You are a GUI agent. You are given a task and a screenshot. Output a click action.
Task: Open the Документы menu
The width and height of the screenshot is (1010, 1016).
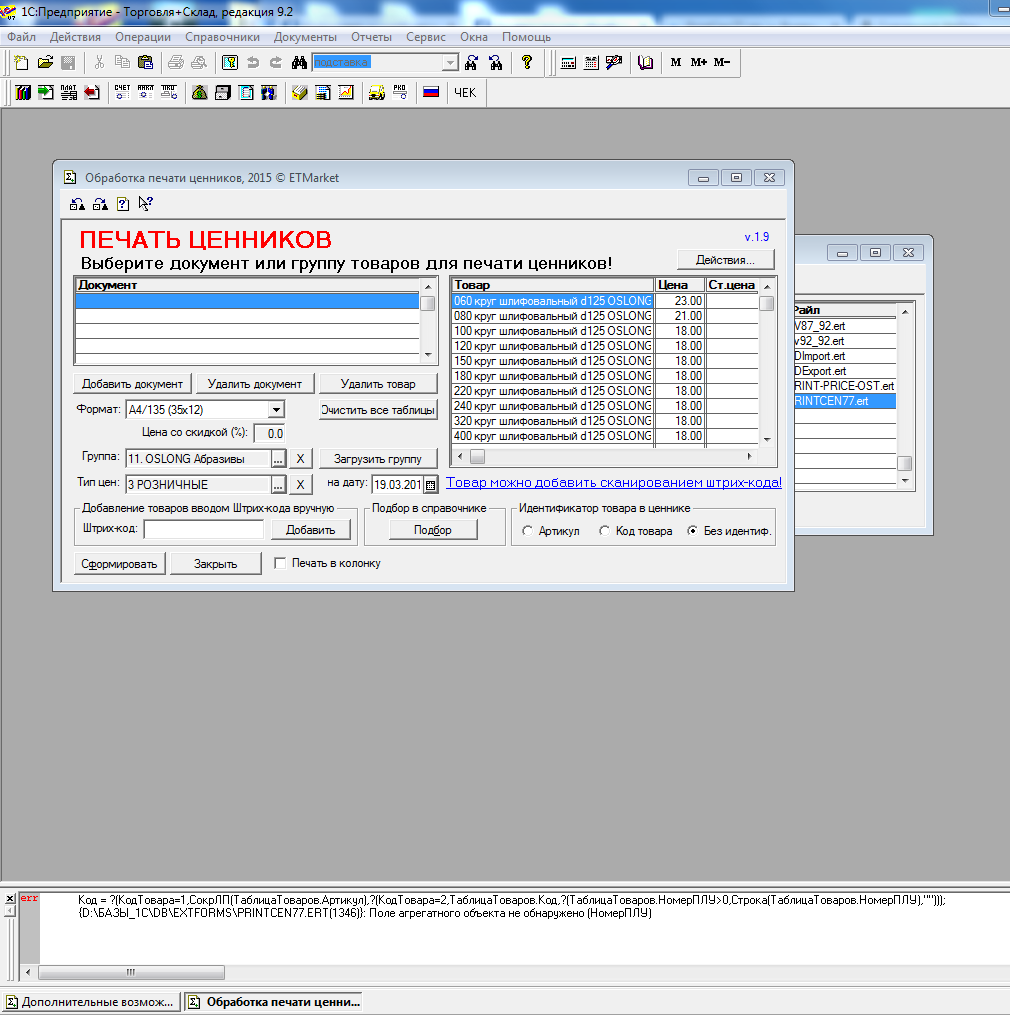point(305,37)
